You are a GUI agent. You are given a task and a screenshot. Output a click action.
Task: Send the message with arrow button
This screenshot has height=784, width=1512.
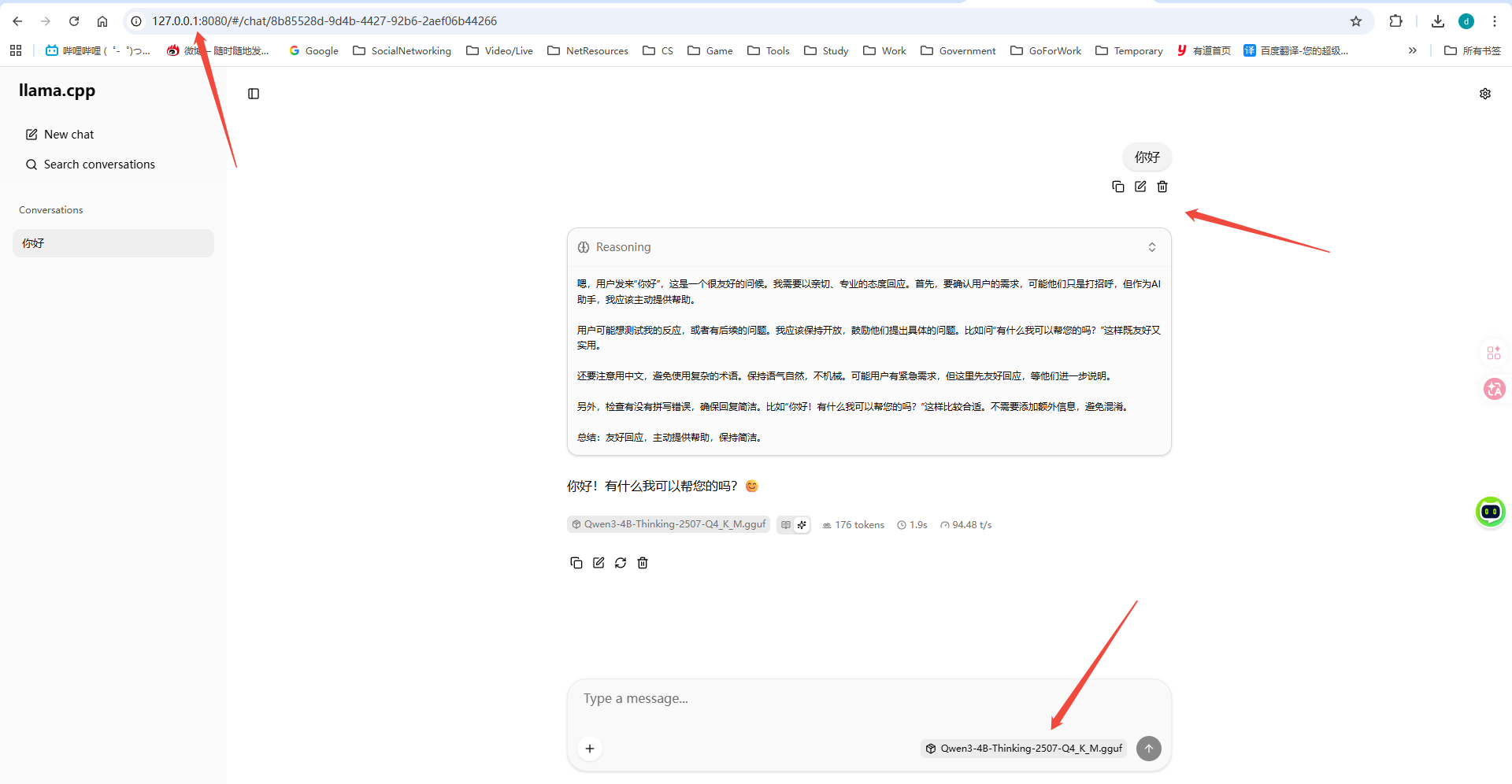pyautogui.click(x=1149, y=749)
